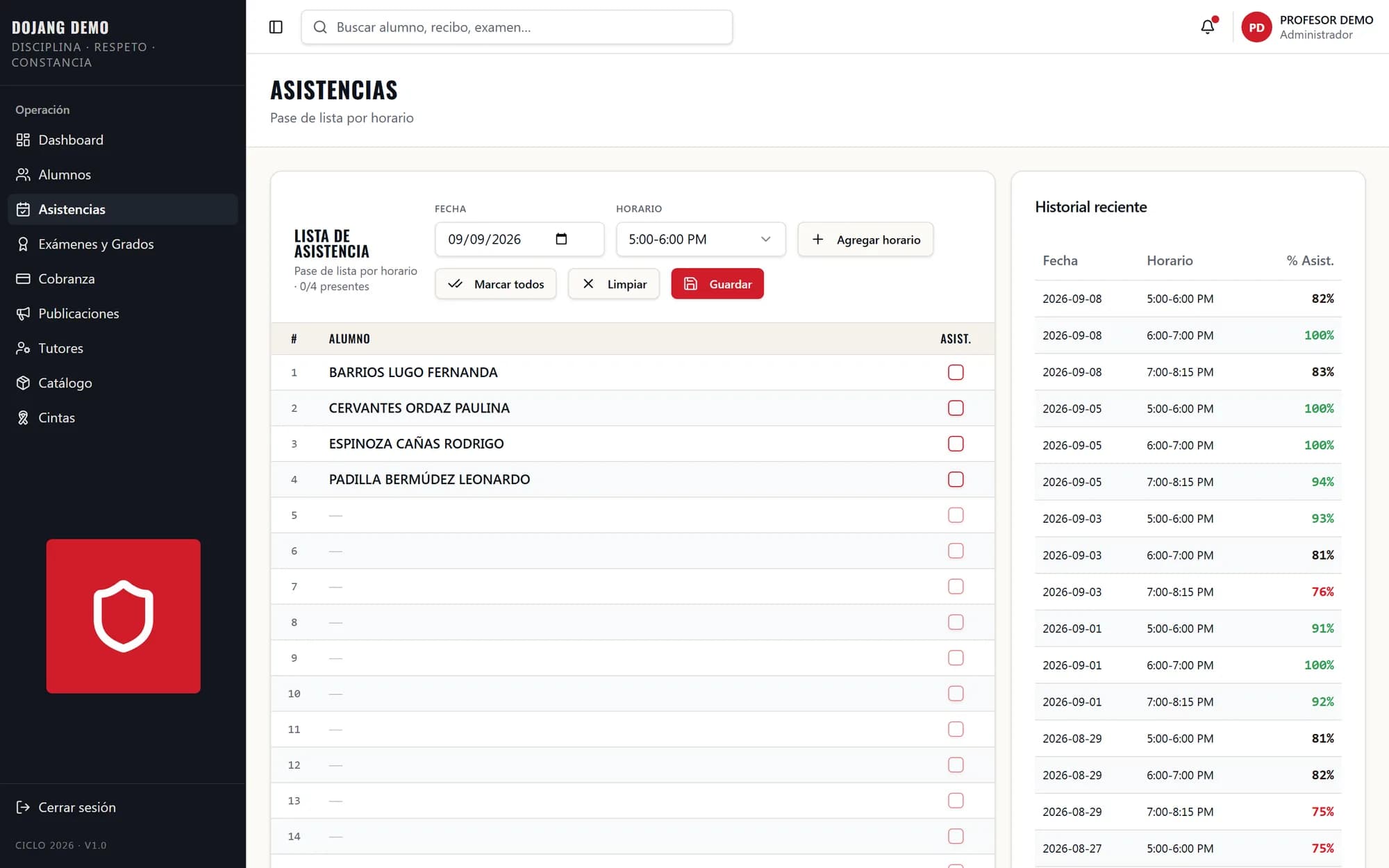Open the Asistencias menu item
This screenshot has width=1389, height=868.
pyautogui.click(x=123, y=209)
